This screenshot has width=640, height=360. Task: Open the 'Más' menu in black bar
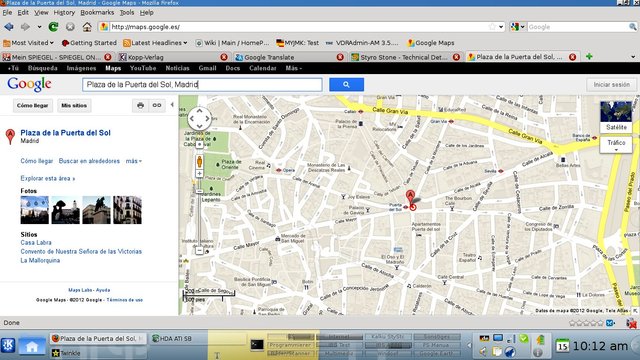pos(293,68)
